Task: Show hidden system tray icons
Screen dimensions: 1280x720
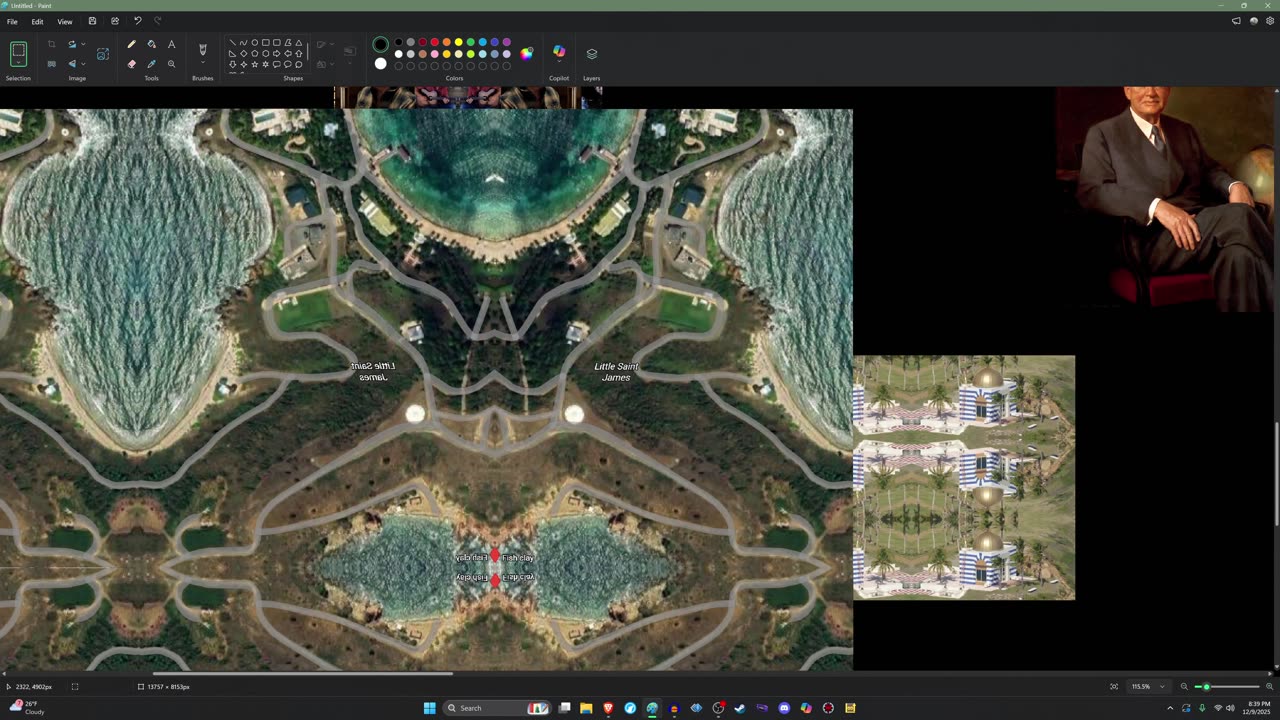Action: pos(1170,708)
